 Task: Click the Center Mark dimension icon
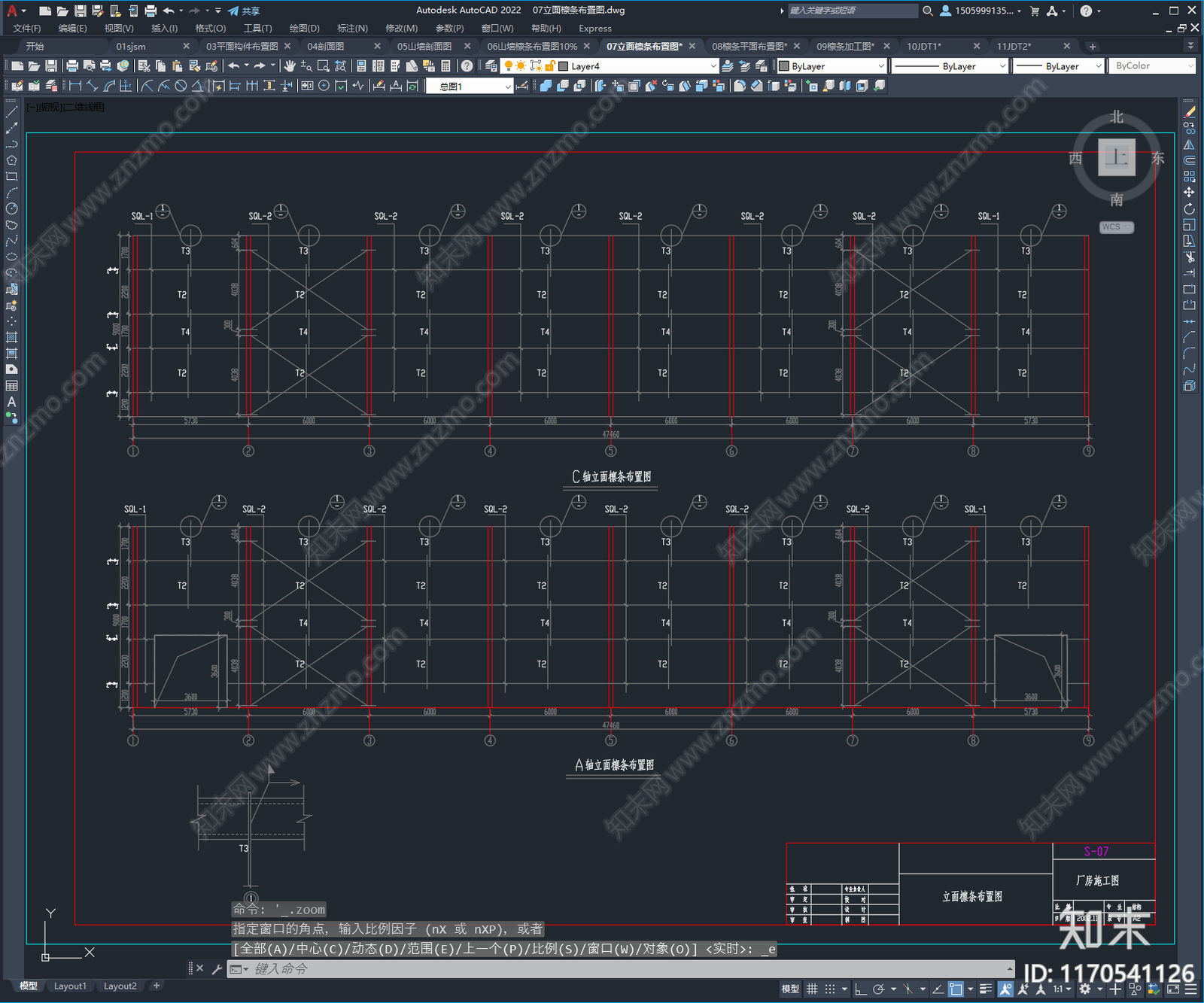(x=324, y=86)
